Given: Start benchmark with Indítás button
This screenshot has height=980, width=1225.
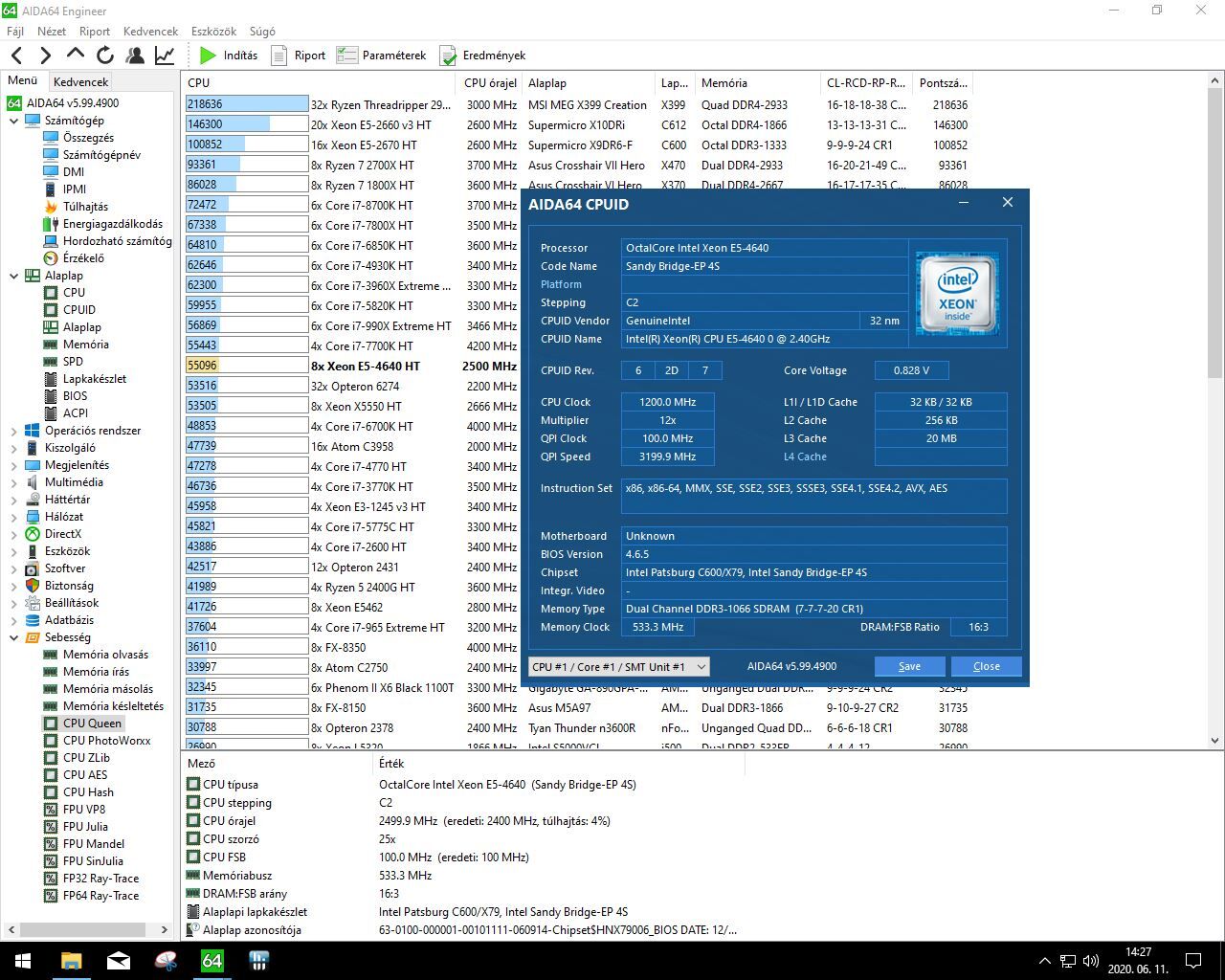Looking at the screenshot, I should (x=229, y=56).
